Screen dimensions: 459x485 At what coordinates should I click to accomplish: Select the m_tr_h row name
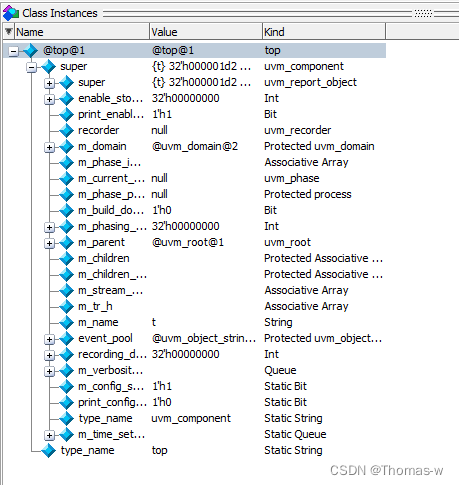95,306
